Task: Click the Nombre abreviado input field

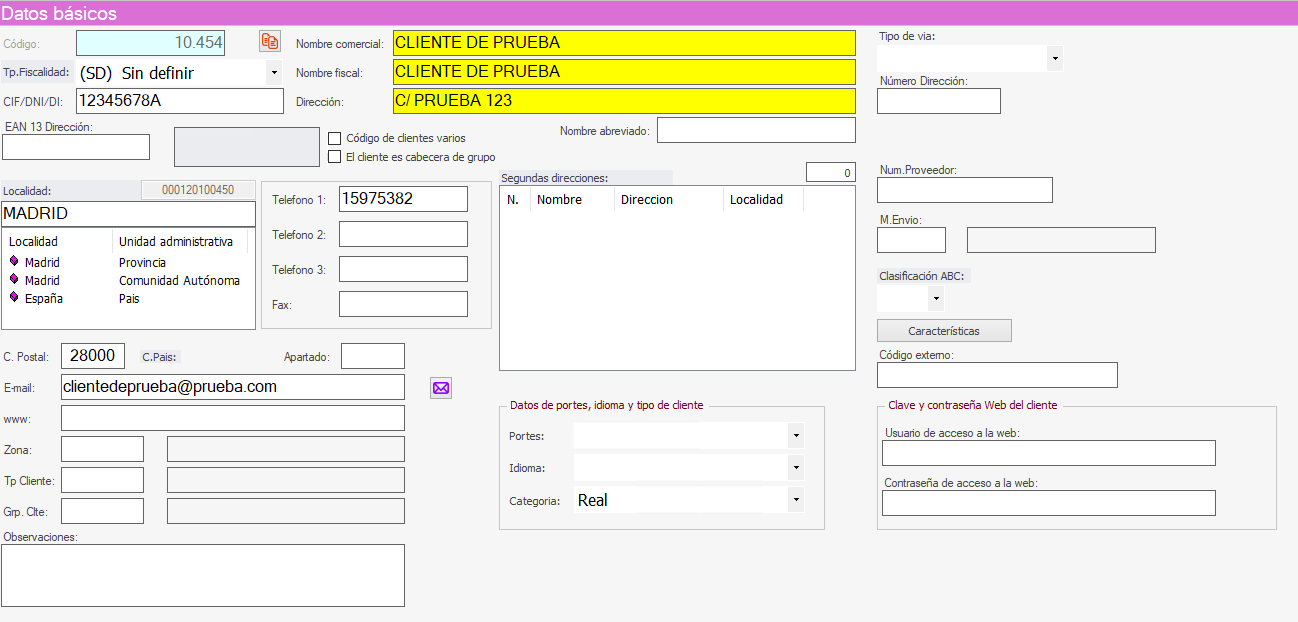Action: click(x=756, y=131)
